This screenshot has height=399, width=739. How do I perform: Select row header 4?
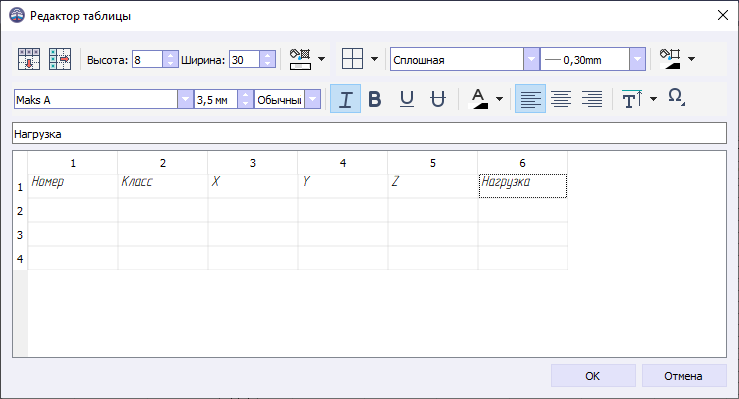[20, 259]
